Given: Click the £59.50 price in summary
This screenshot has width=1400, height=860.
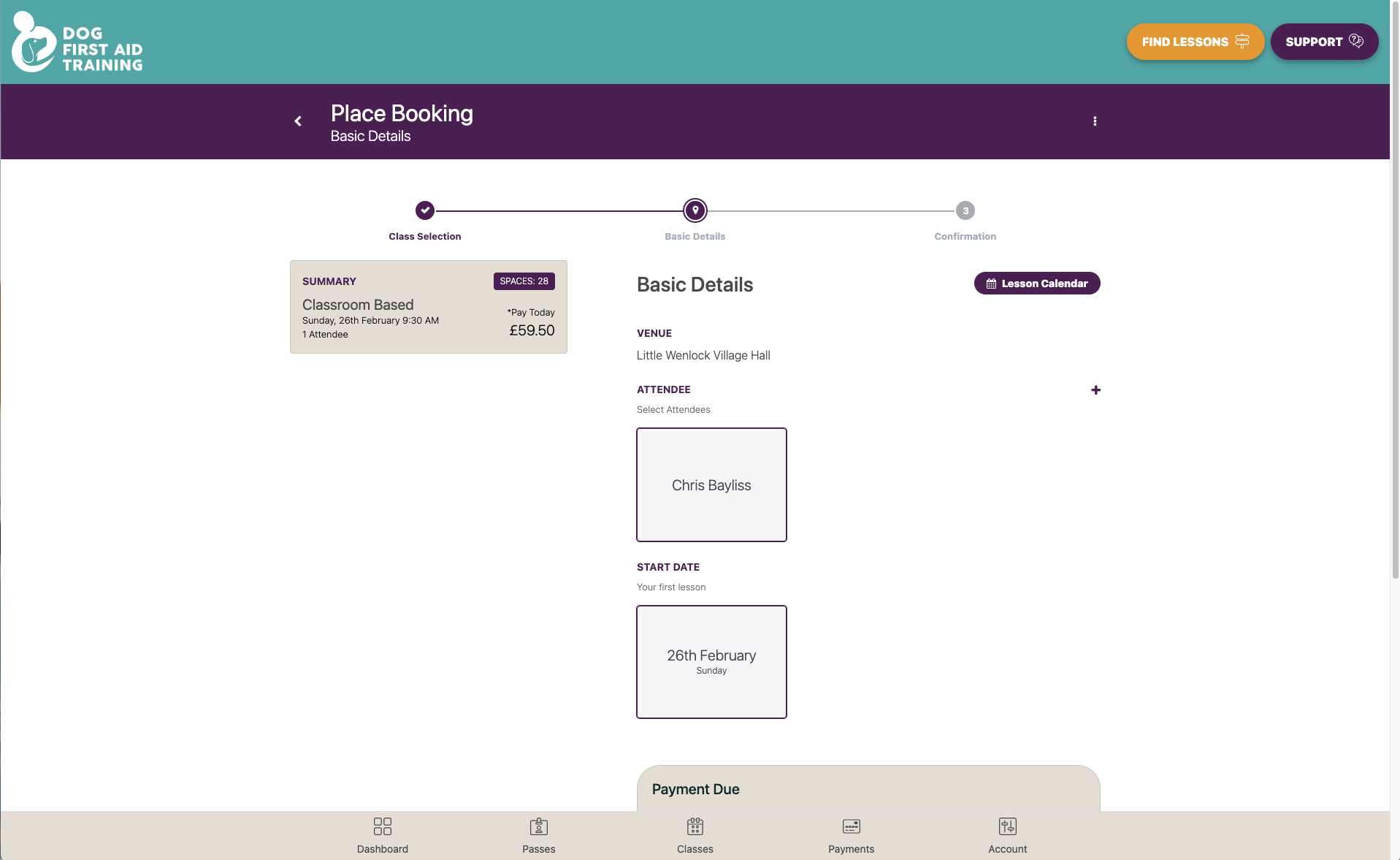Looking at the screenshot, I should (532, 330).
